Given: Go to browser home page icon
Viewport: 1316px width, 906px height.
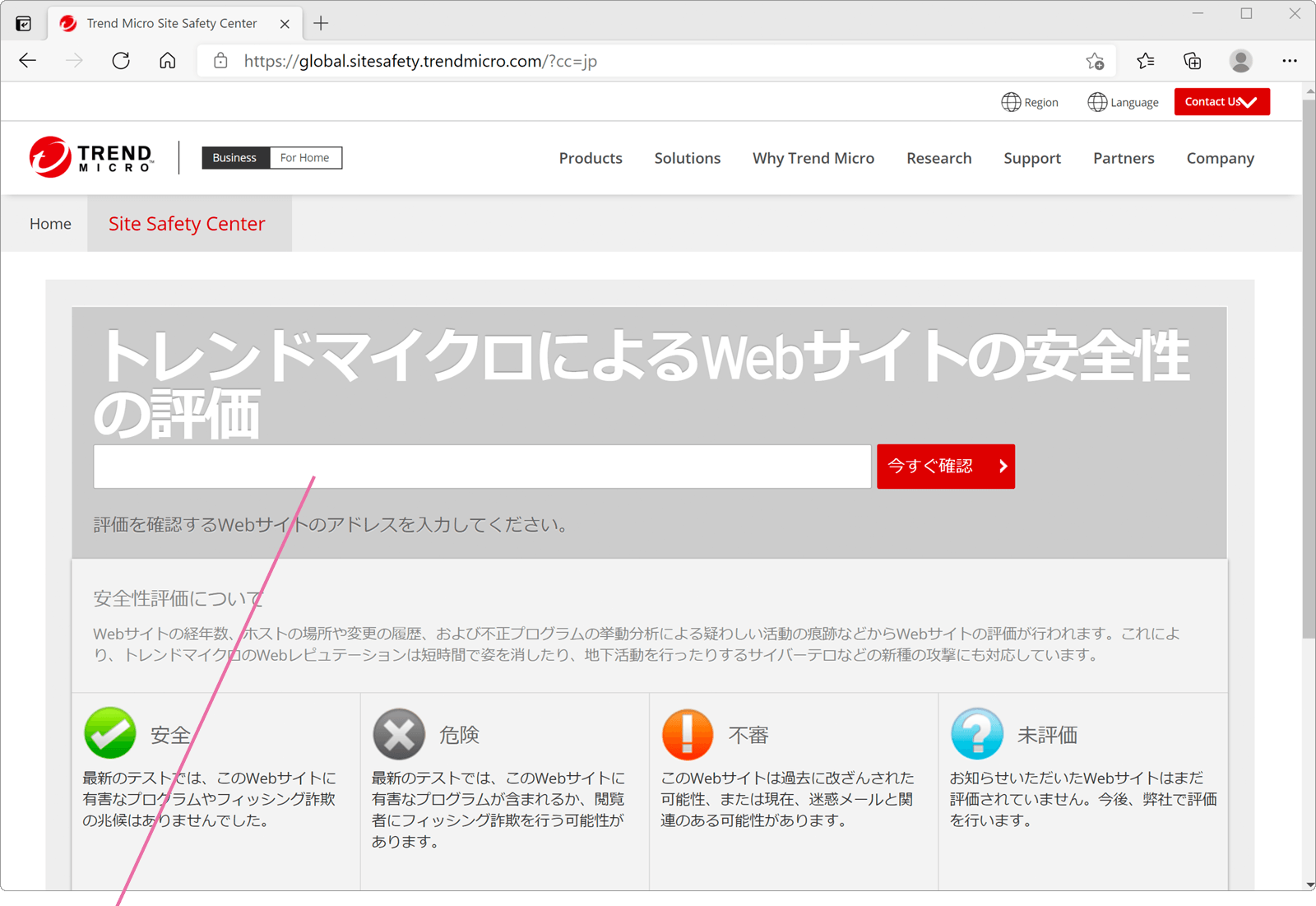Looking at the screenshot, I should pos(168,61).
